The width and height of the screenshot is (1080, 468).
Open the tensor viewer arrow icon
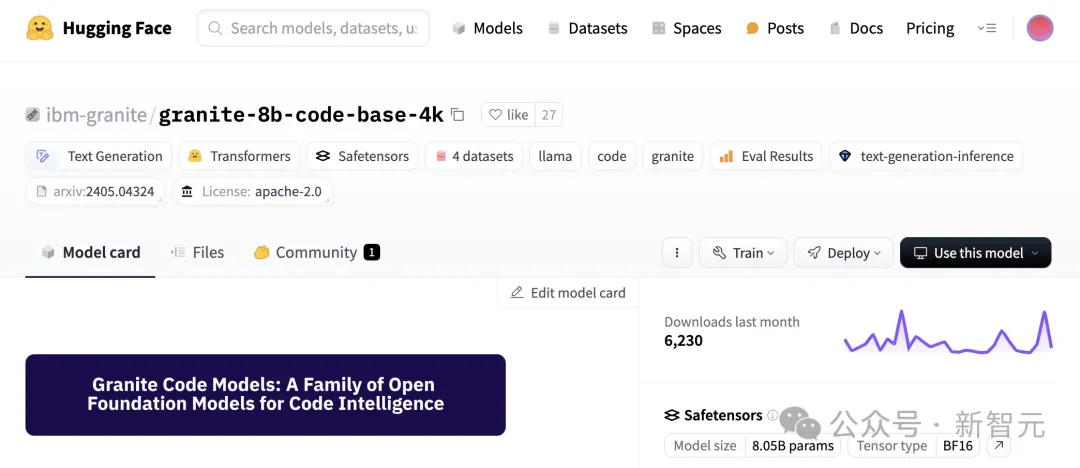[998, 446]
